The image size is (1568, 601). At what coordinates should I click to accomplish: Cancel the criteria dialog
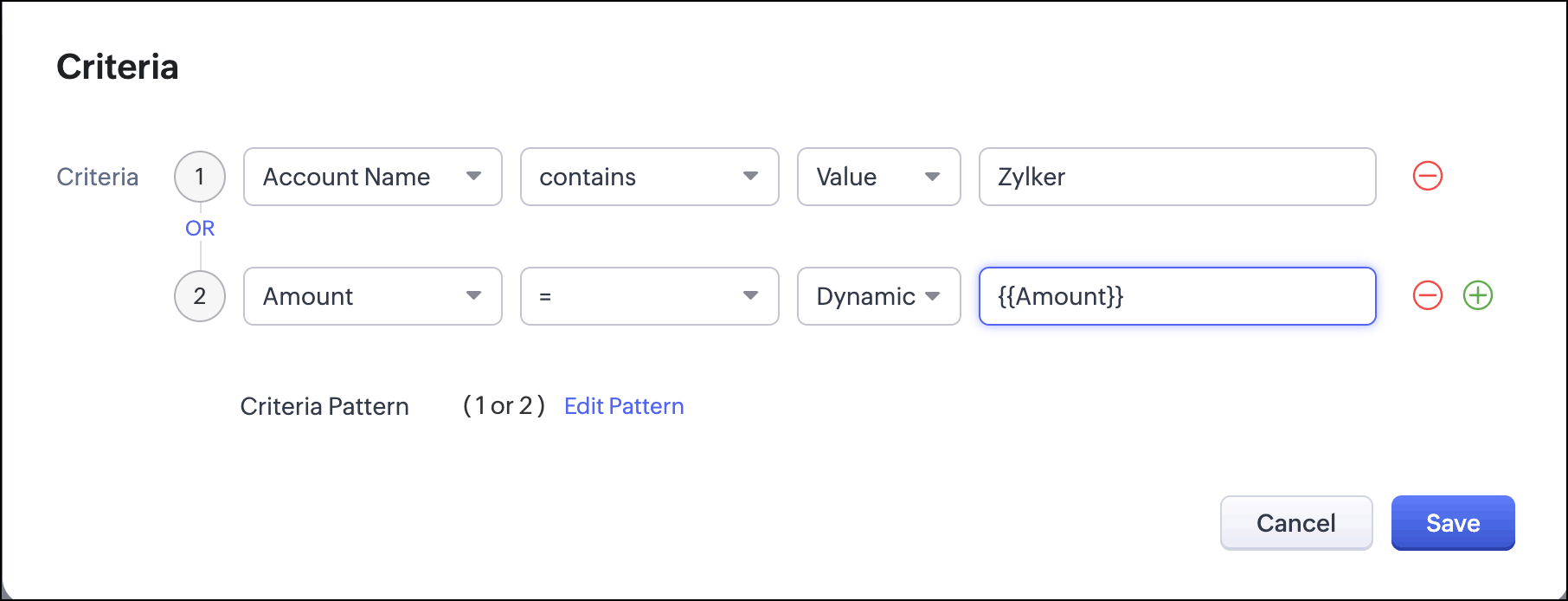[1296, 523]
